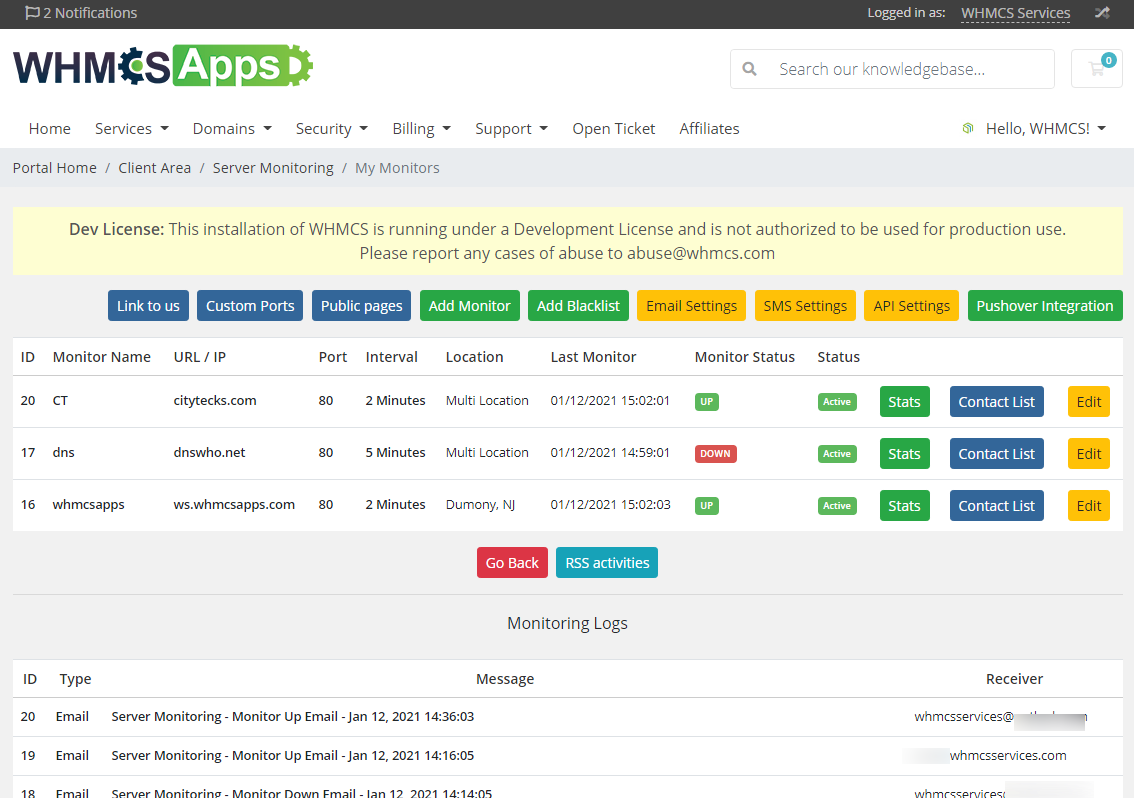Click Monitor Up Email log at 14:36:03
The height and width of the screenshot is (798, 1134).
[x=293, y=716]
